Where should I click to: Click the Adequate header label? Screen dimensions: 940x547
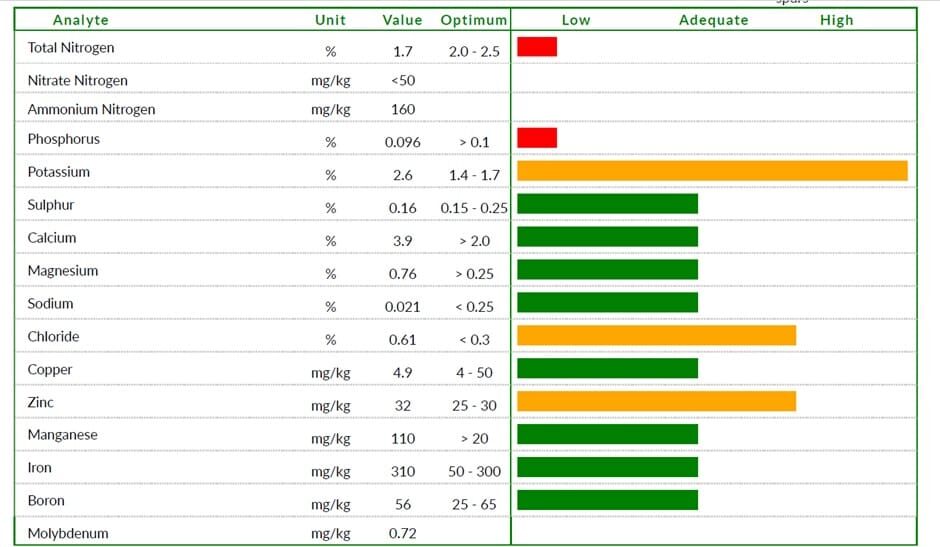pyautogui.click(x=713, y=20)
